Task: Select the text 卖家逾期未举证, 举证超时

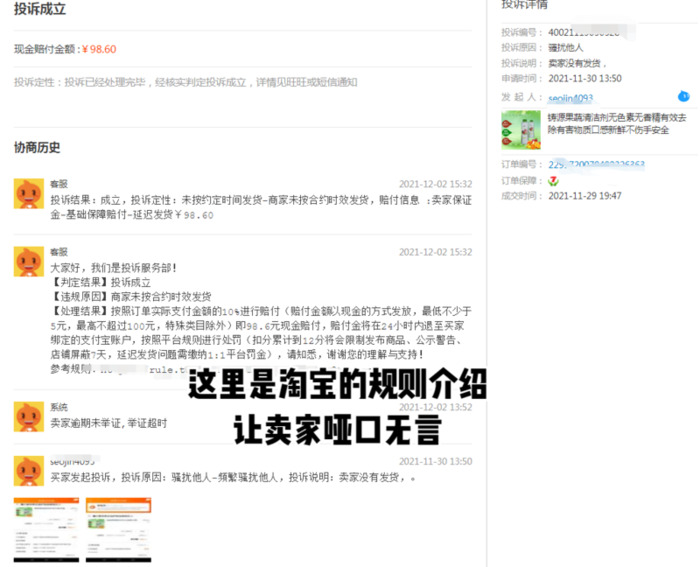Action: (x=108, y=423)
